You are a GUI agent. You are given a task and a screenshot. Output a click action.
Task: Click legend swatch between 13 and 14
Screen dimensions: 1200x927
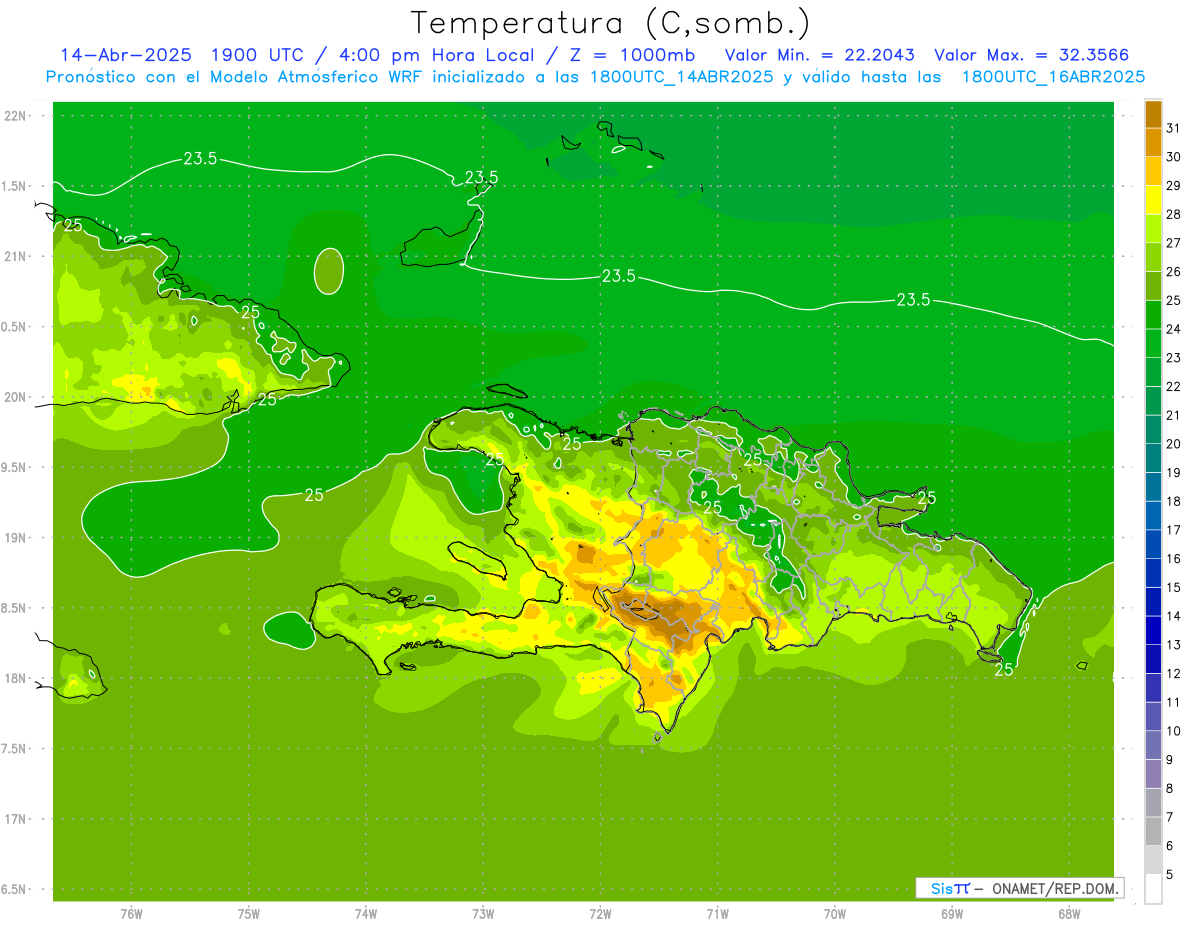pos(1153,630)
